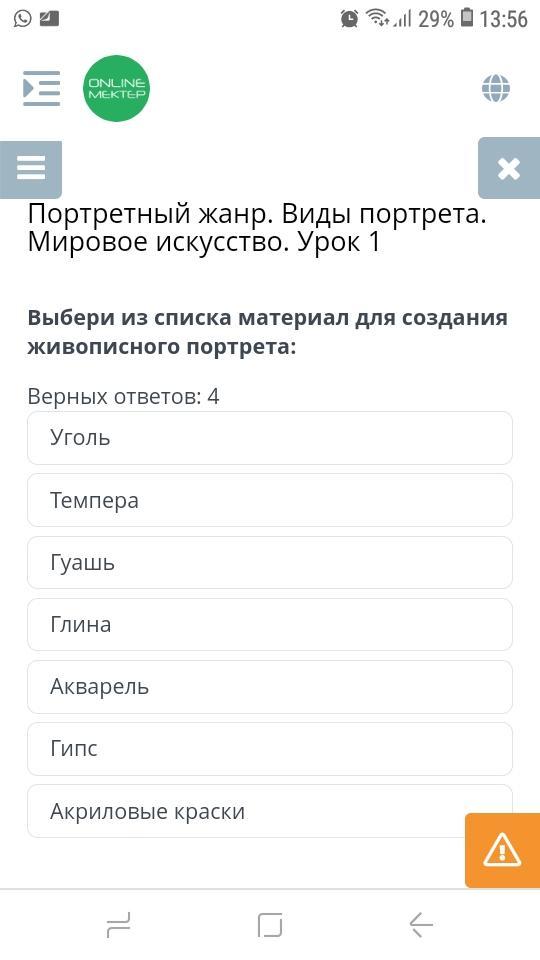The image size is (540, 960).
Task: Select the answer option Уголь
Action: (270, 438)
